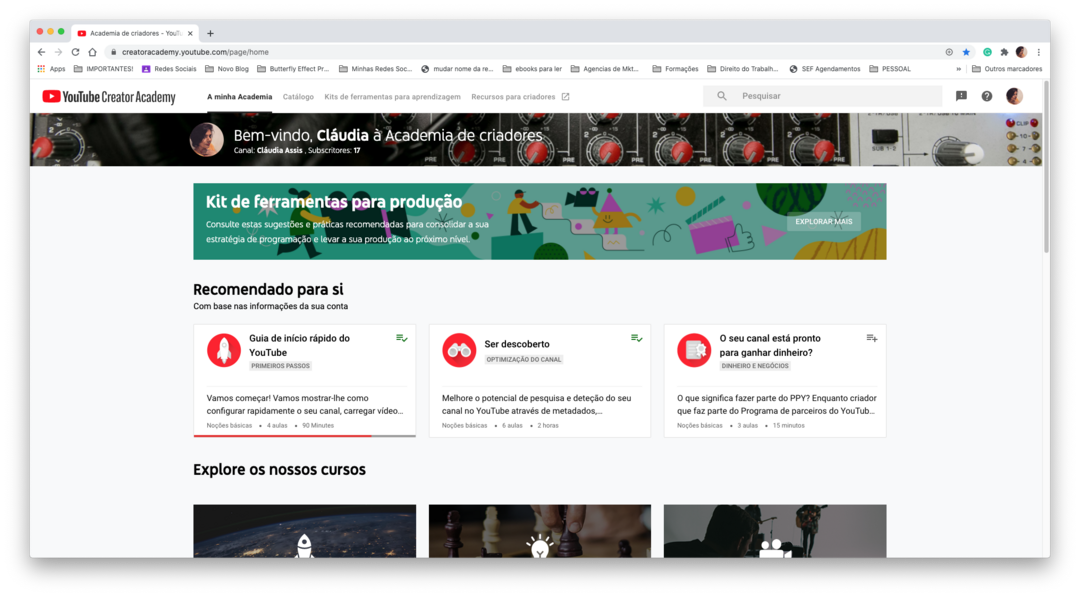Open the video camera course thumbnail
The image size is (1080, 597).
click(775, 531)
